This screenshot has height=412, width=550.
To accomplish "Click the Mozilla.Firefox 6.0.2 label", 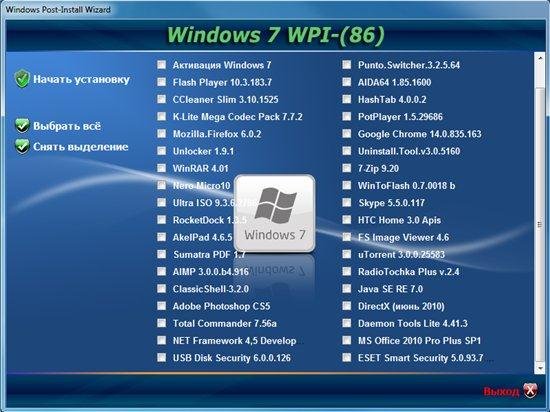I will (217, 134).
